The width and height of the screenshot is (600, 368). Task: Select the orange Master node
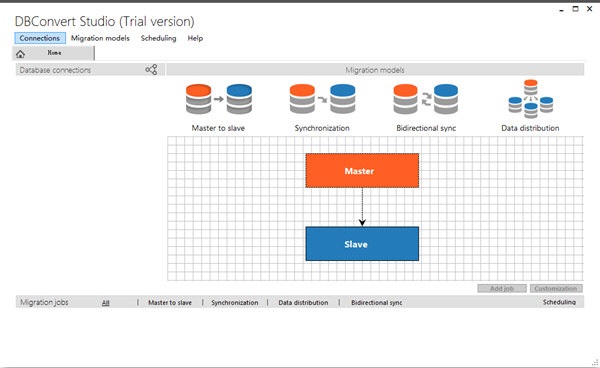pyautogui.click(x=362, y=171)
